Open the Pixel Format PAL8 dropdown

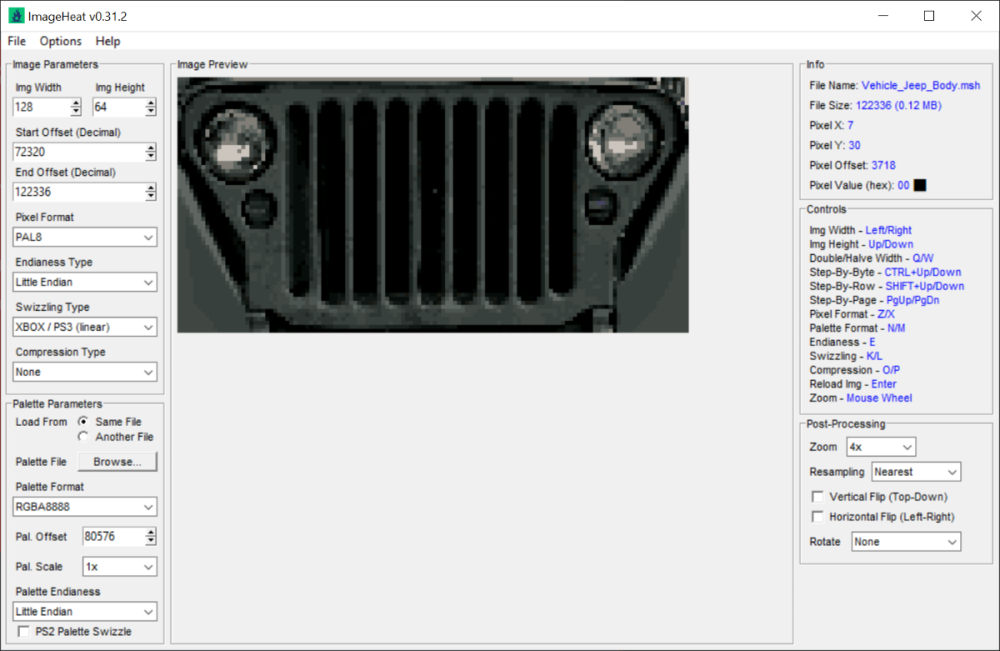pyautogui.click(x=85, y=237)
